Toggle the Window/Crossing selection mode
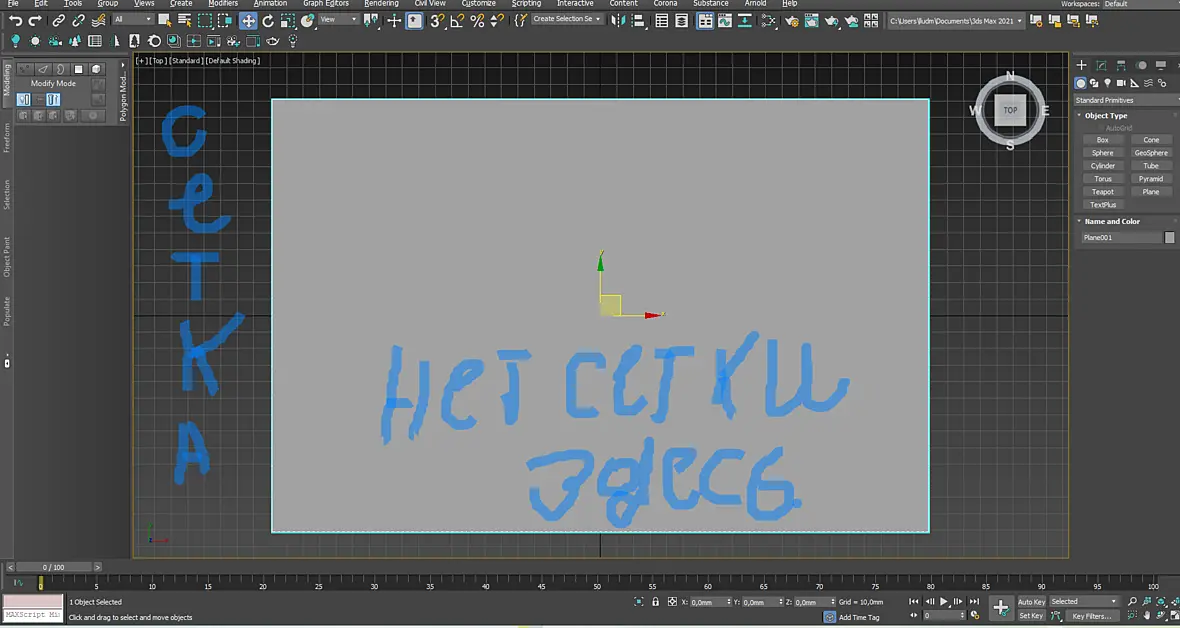This screenshot has width=1180, height=628. (224, 21)
